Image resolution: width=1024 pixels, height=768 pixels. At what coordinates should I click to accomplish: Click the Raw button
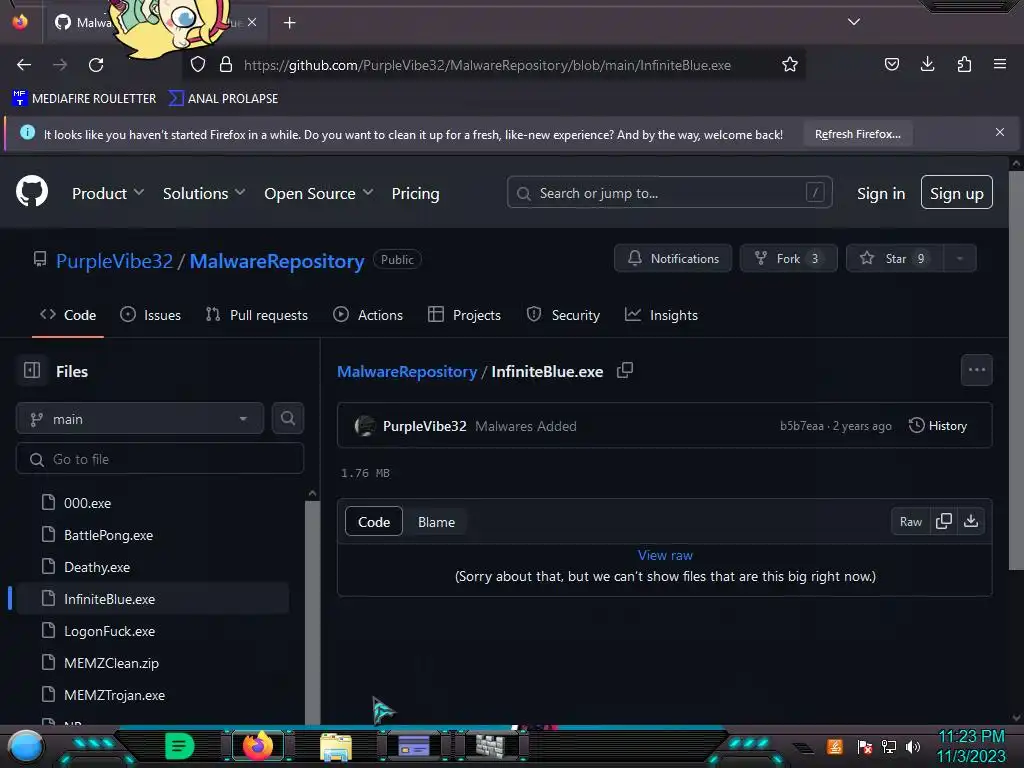[x=910, y=521]
